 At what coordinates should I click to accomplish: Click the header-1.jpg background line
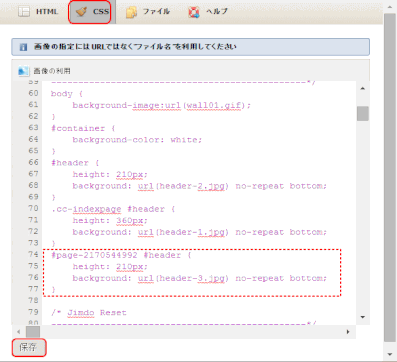(x=199, y=232)
